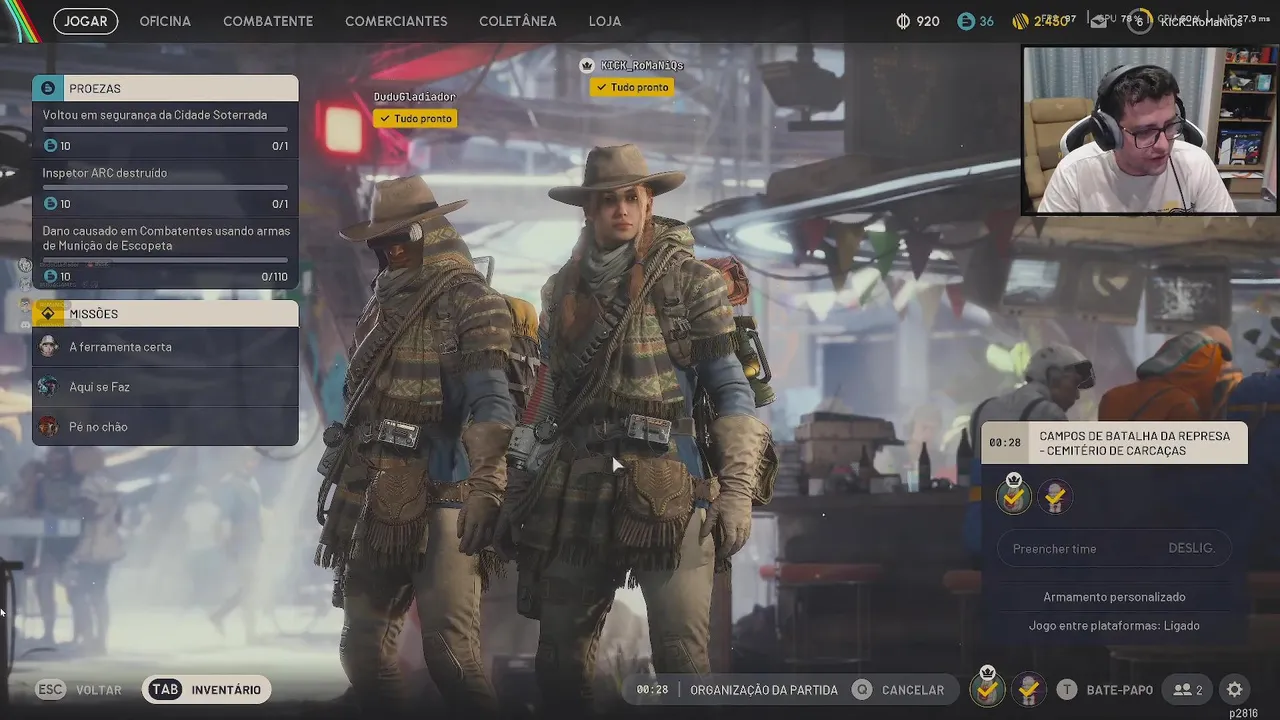1280x720 pixels.
Task: Open the mission 'A ferramenta certa'
Action: (165, 347)
